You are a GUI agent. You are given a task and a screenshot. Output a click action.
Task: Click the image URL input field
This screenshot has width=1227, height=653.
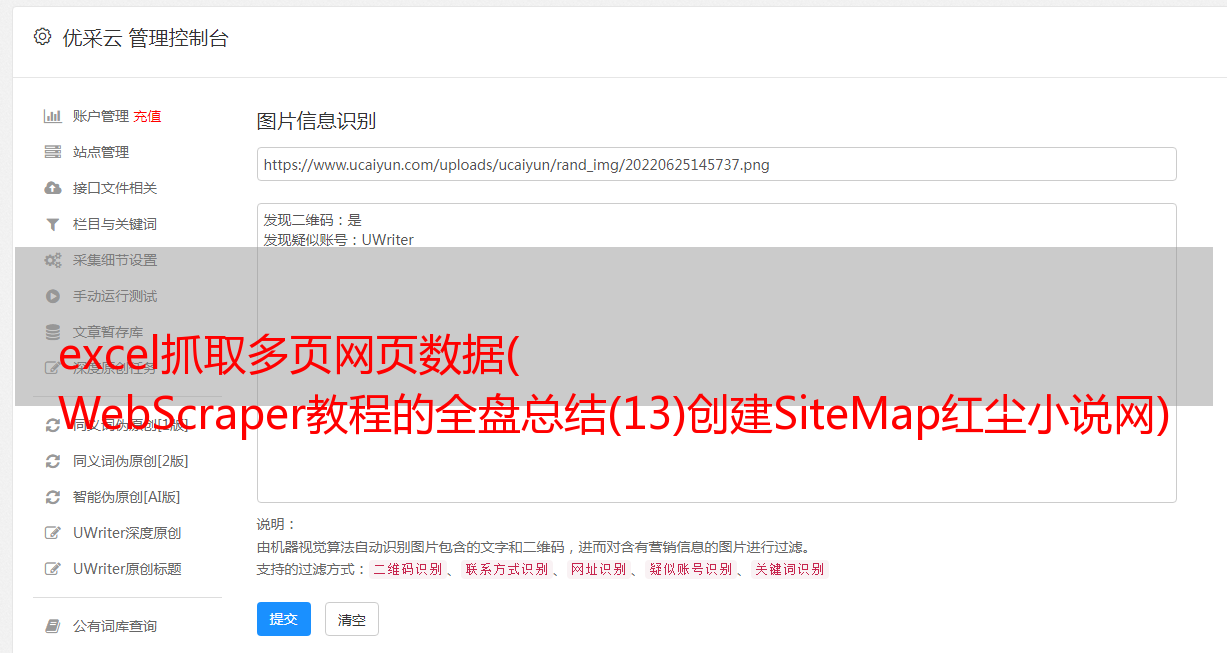click(716, 164)
